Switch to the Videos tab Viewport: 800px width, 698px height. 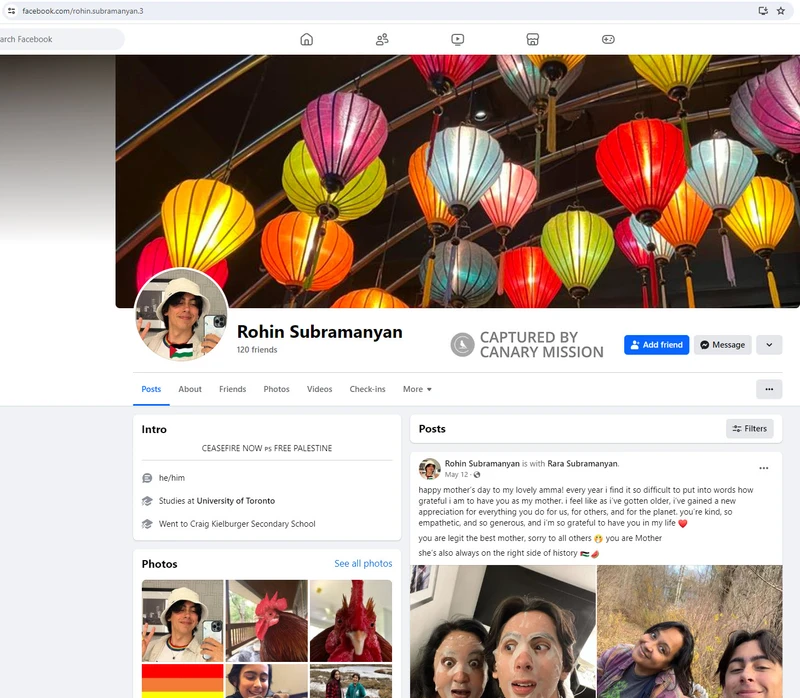319,389
